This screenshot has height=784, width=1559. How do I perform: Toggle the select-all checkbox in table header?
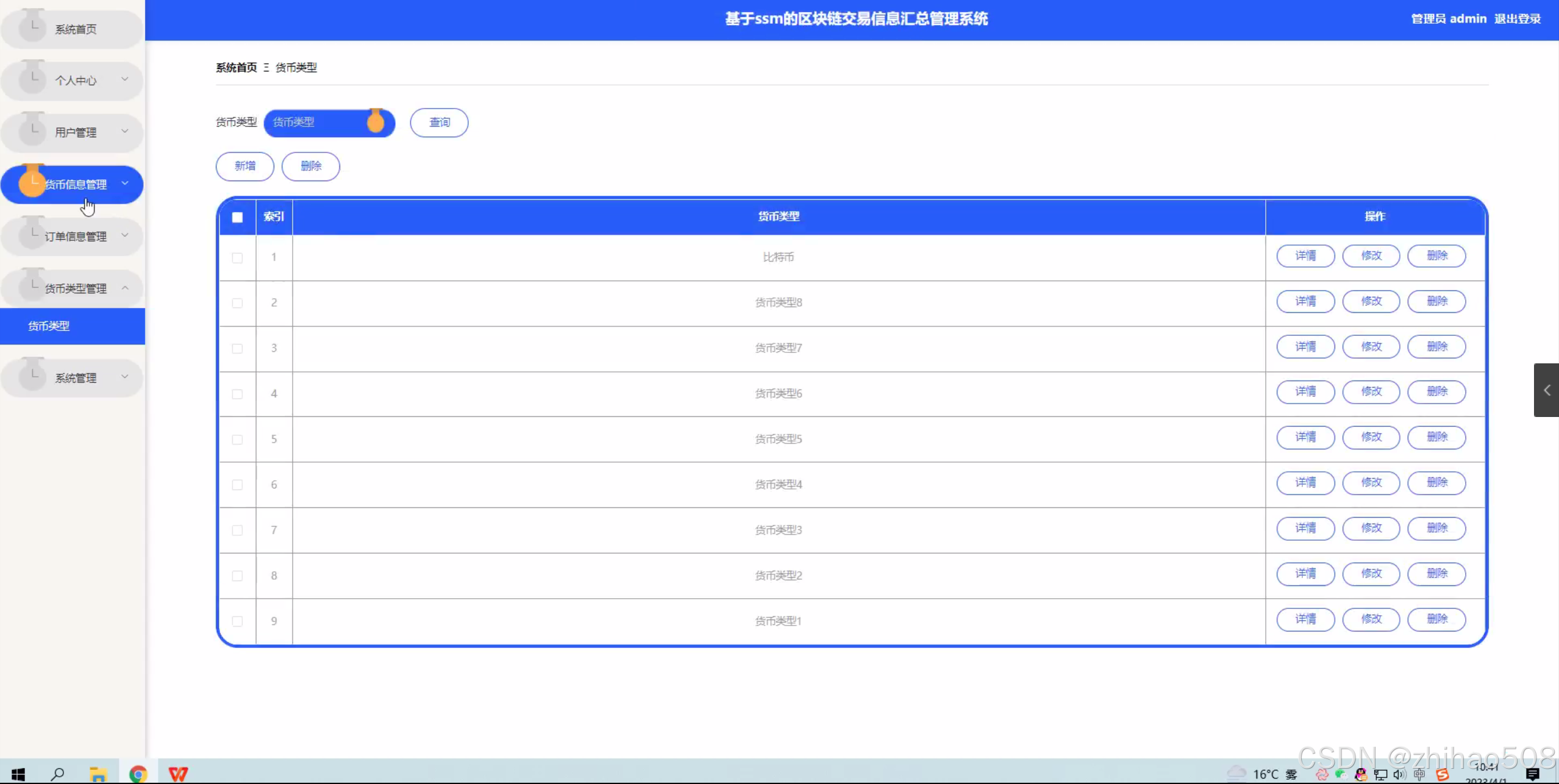[x=237, y=217]
